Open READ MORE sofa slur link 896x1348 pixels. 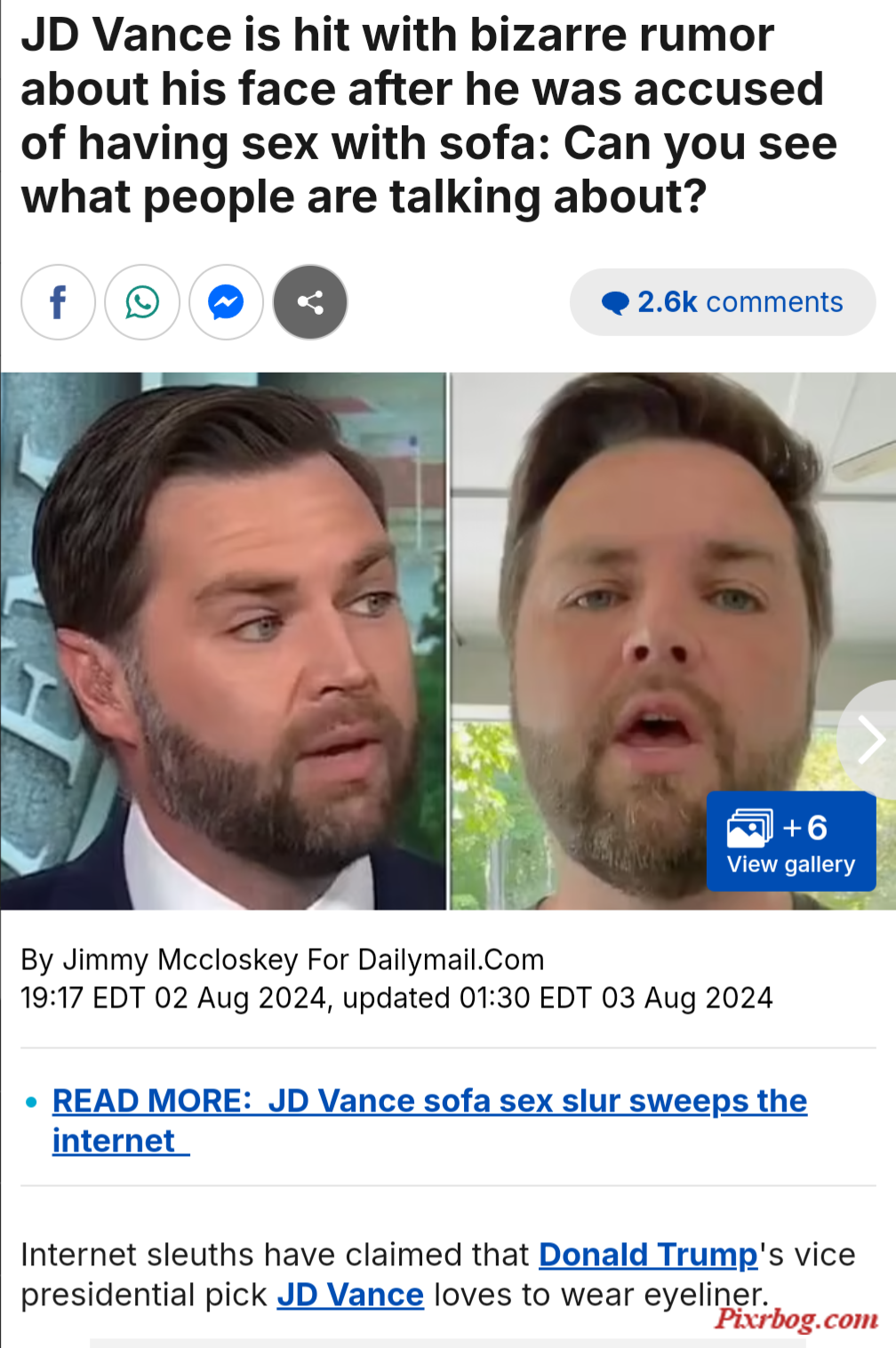tap(429, 1120)
